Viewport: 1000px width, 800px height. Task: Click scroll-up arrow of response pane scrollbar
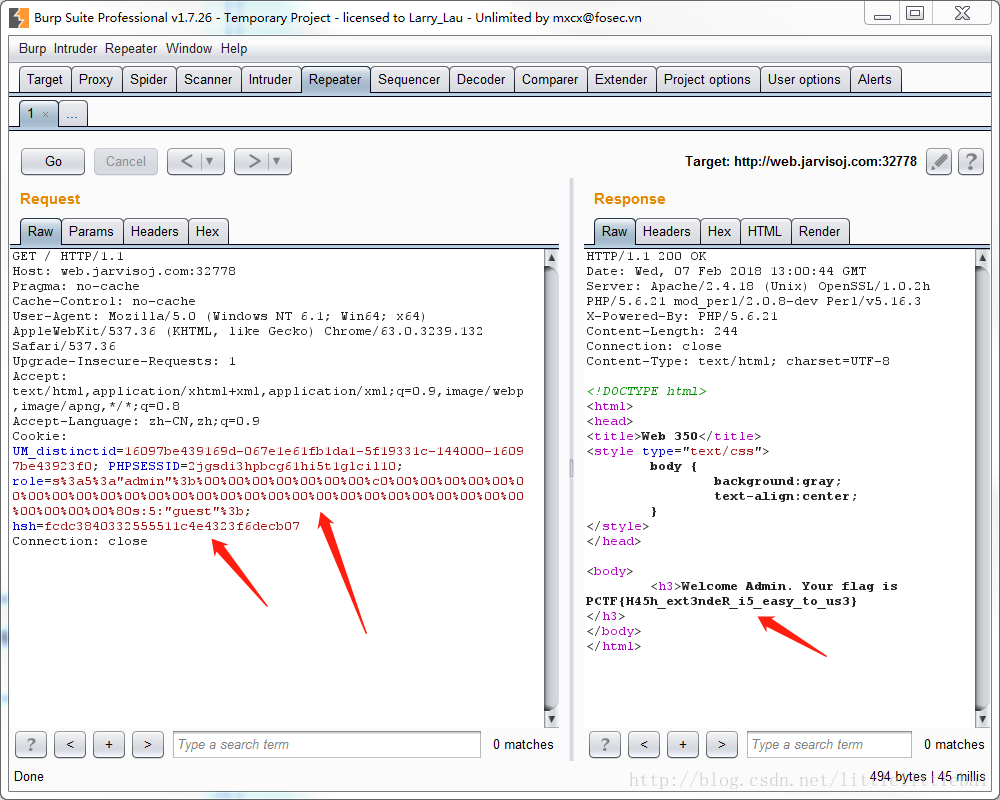point(982,257)
